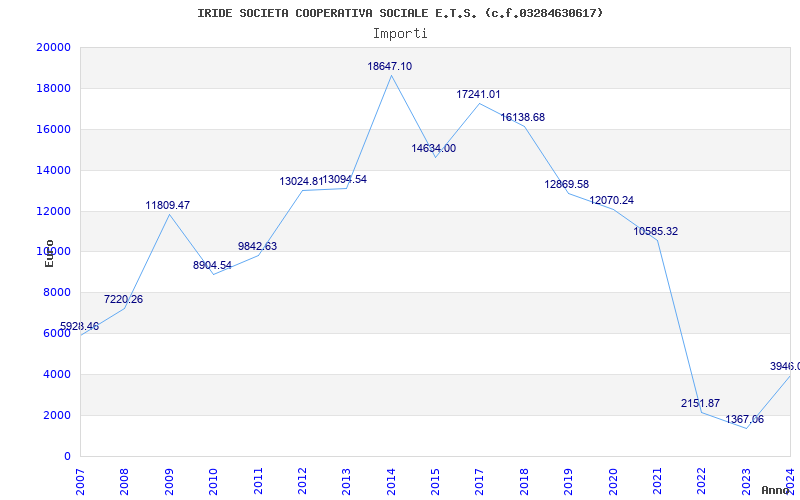Click x-axis year 2021

coord(658,481)
